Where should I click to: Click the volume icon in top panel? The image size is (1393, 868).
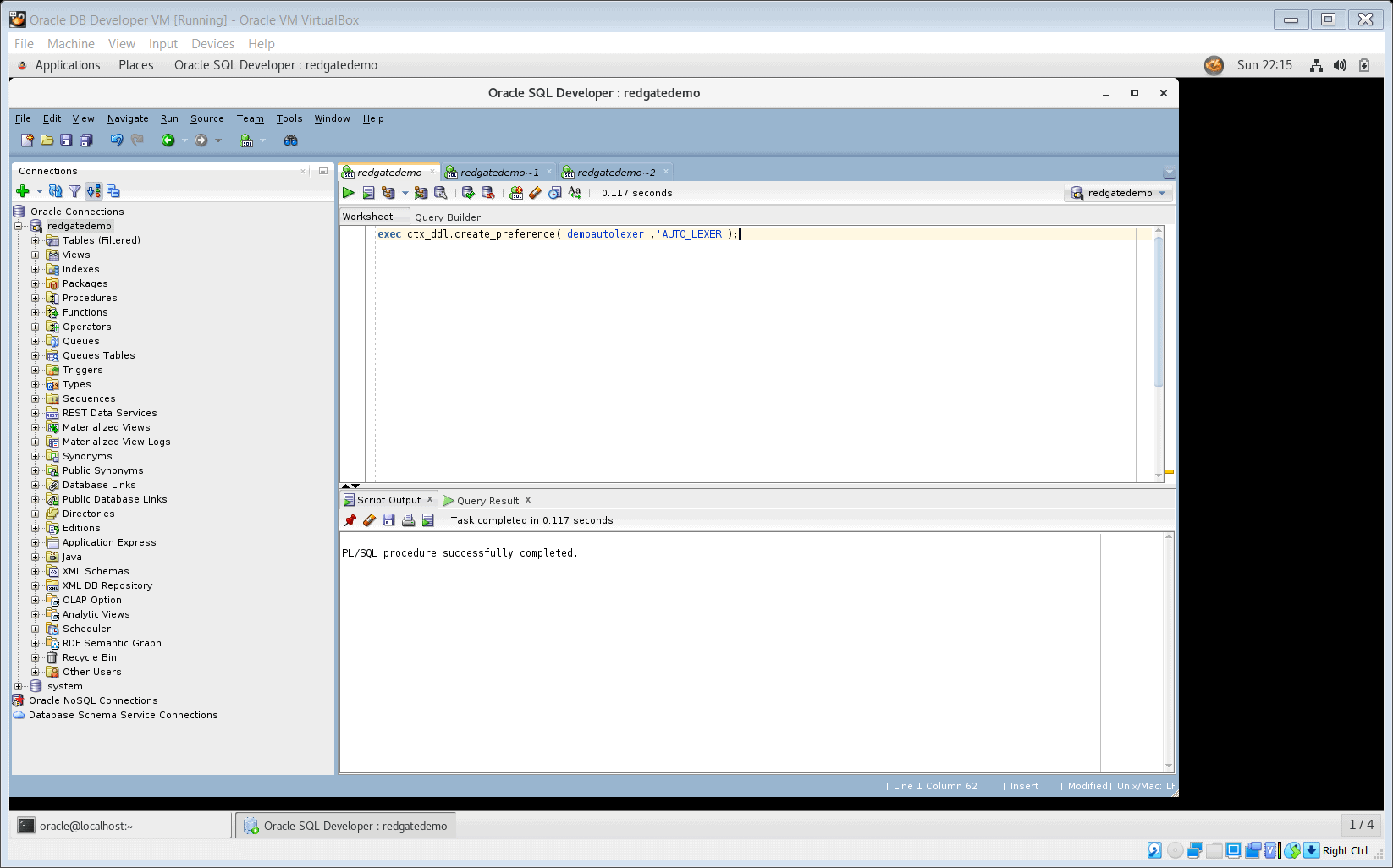point(1340,65)
